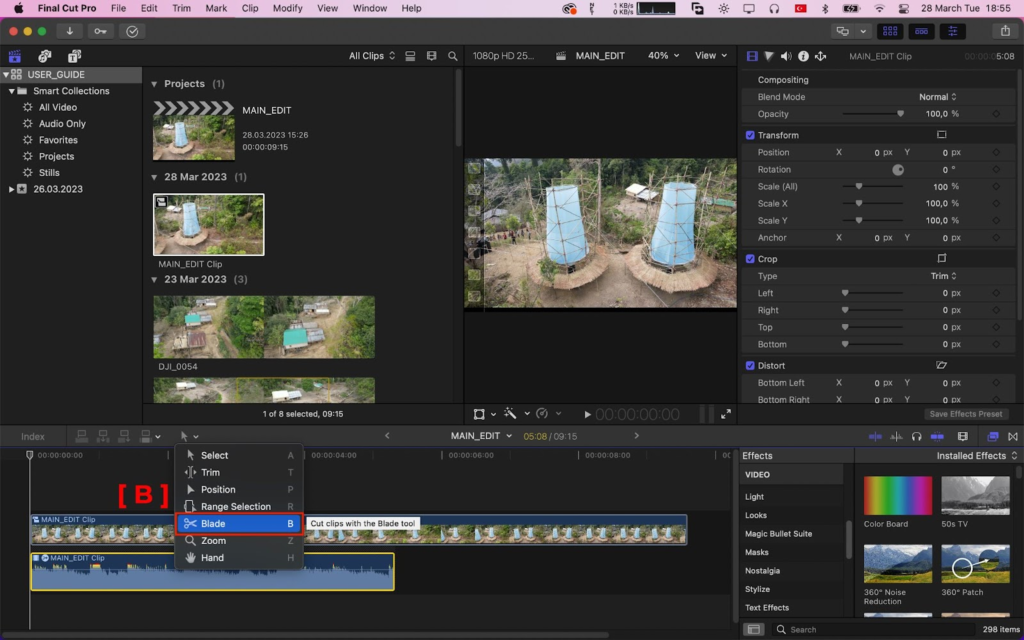Image resolution: width=1024 pixels, height=640 pixels.
Task: Play the viewer with the play button
Action: click(x=587, y=414)
